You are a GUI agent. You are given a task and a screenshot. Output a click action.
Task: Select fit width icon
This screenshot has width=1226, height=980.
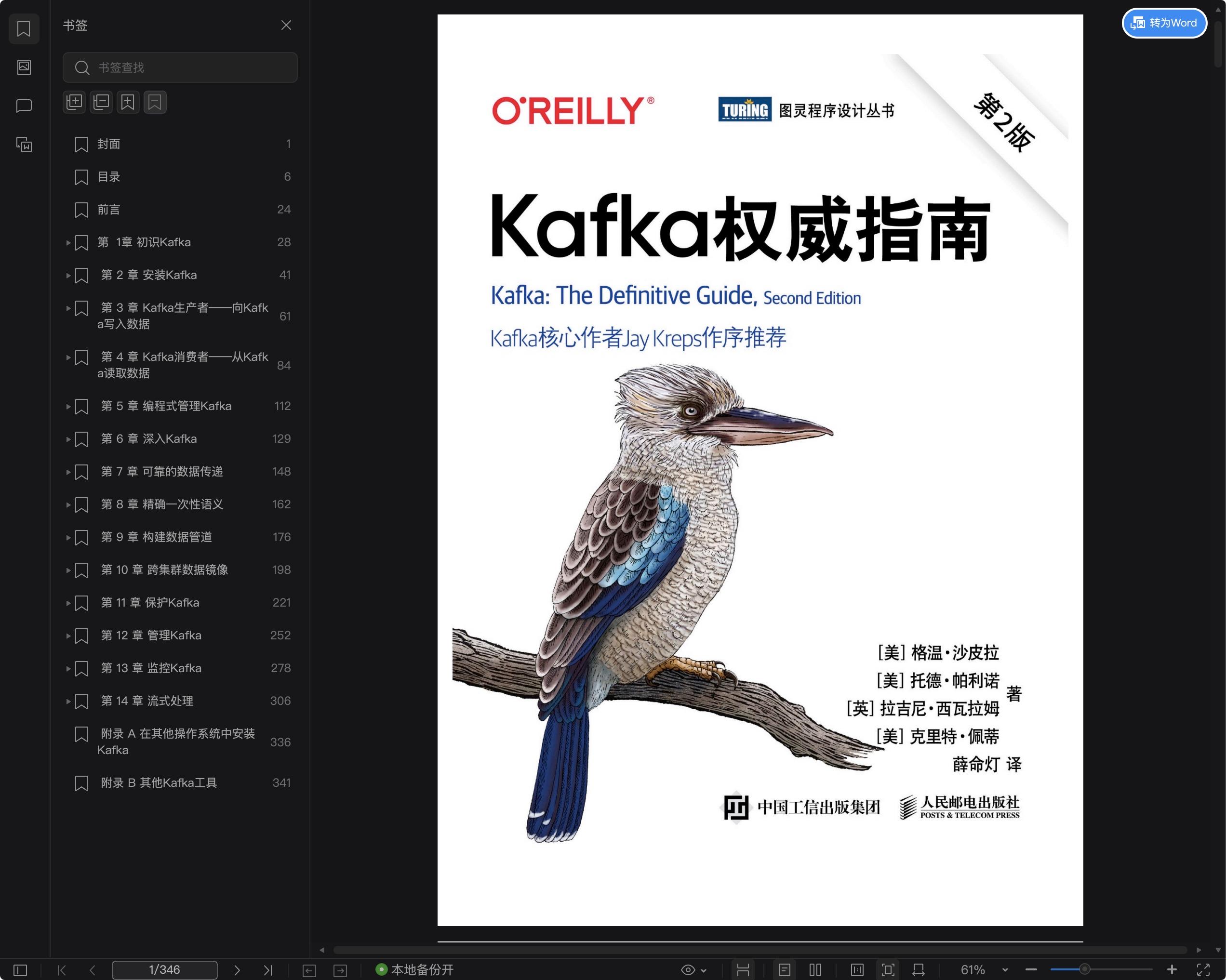click(x=919, y=970)
